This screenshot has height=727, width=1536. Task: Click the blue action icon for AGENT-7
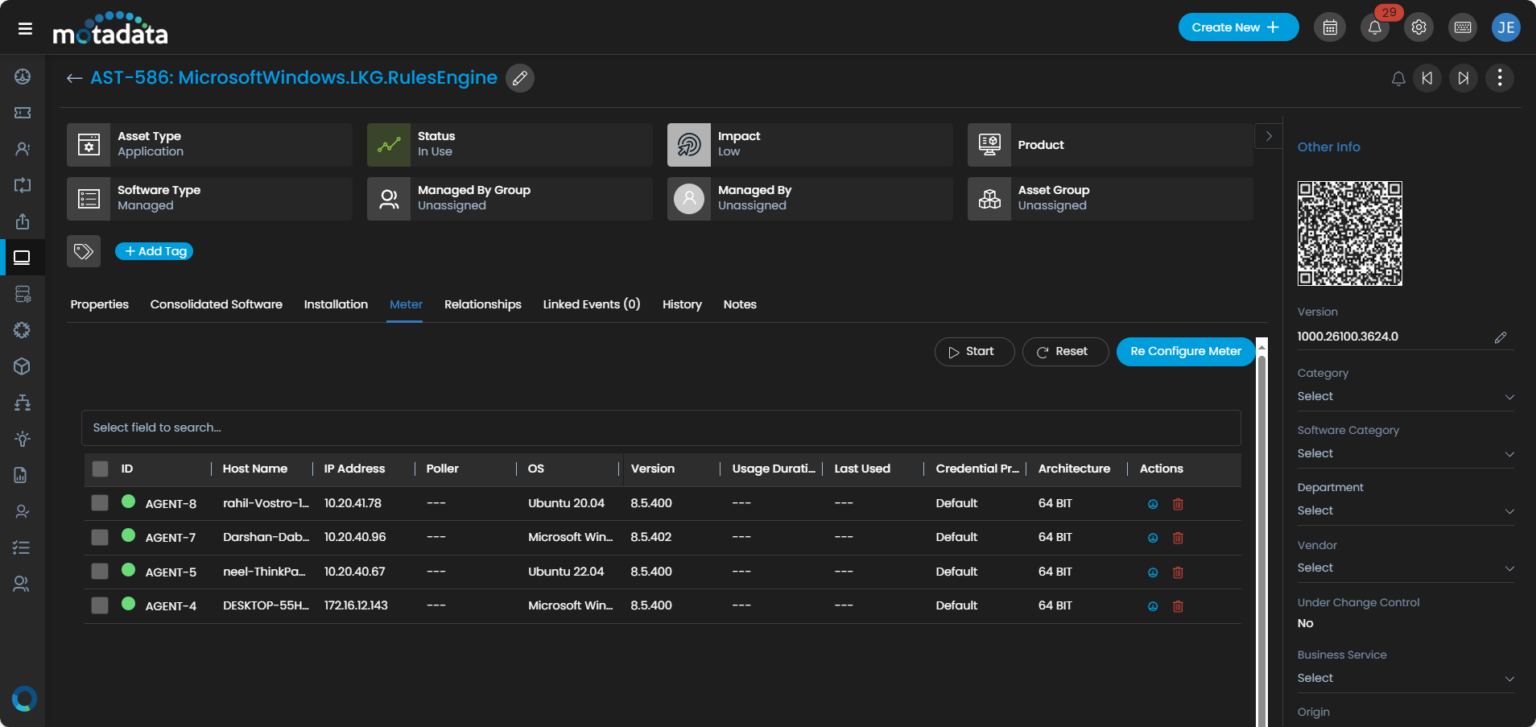(1153, 538)
